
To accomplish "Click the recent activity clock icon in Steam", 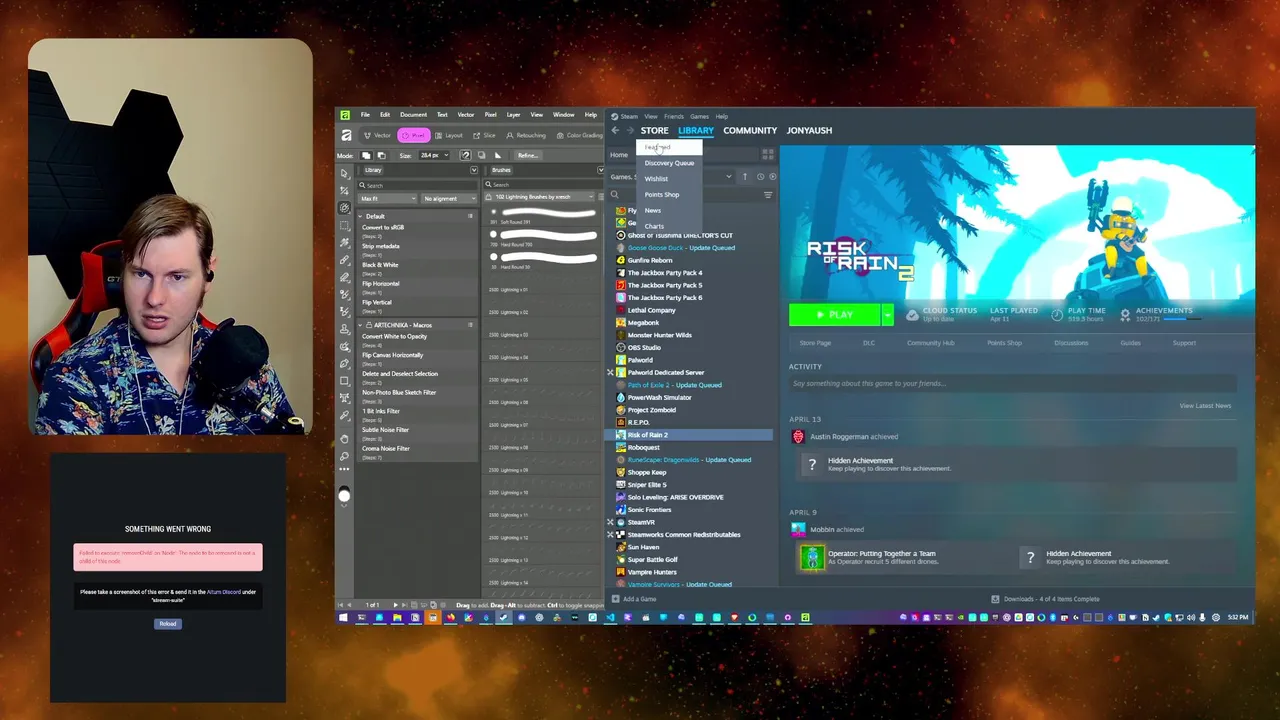I will (x=760, y=176).
